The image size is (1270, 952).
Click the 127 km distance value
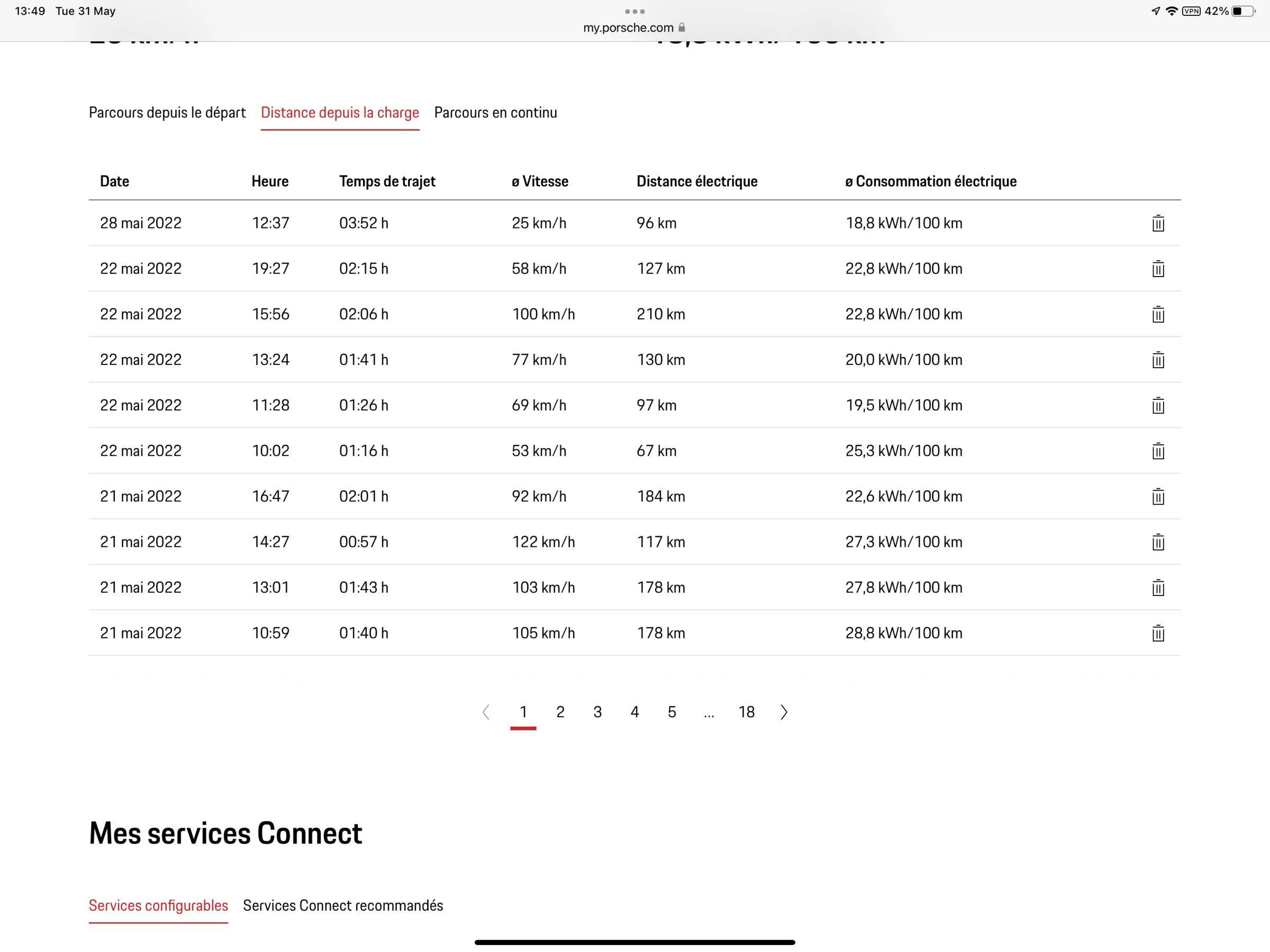pyautogui.click(x=661, y=269)
